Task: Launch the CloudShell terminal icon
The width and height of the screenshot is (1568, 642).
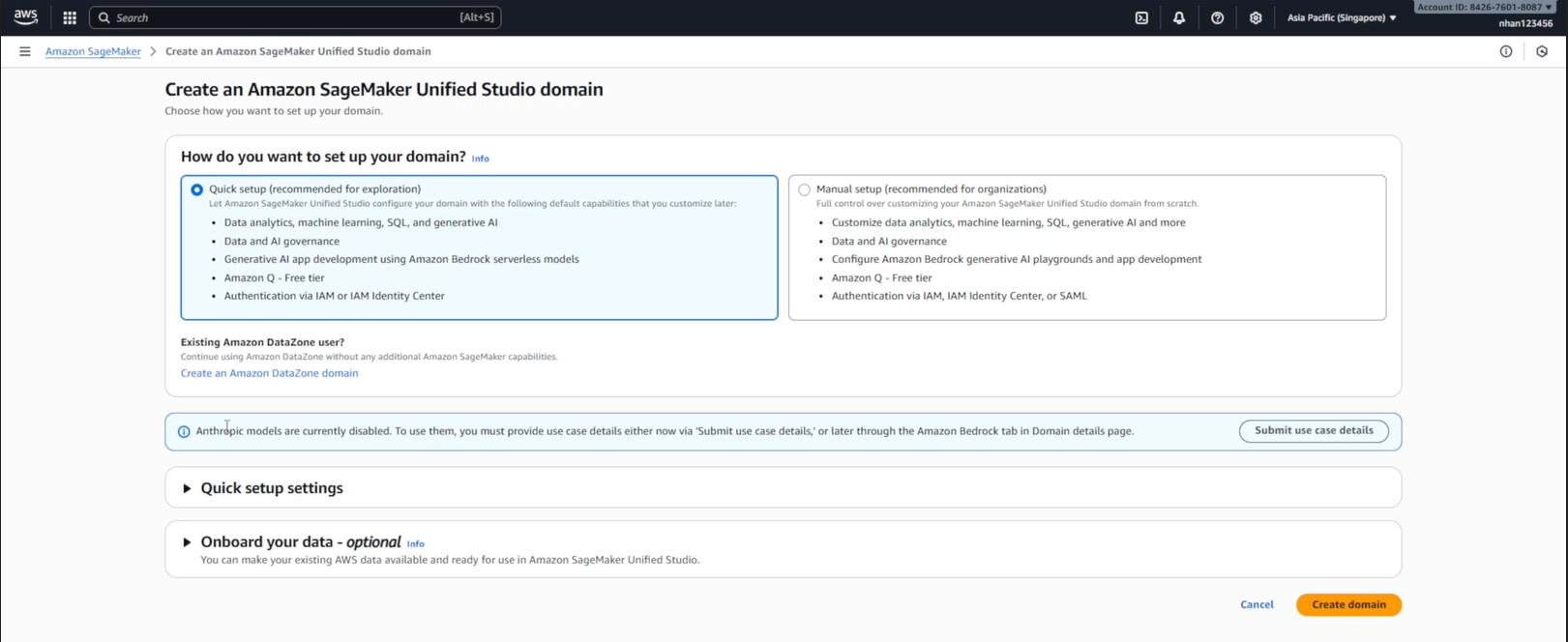Action: click(1141, 17)
